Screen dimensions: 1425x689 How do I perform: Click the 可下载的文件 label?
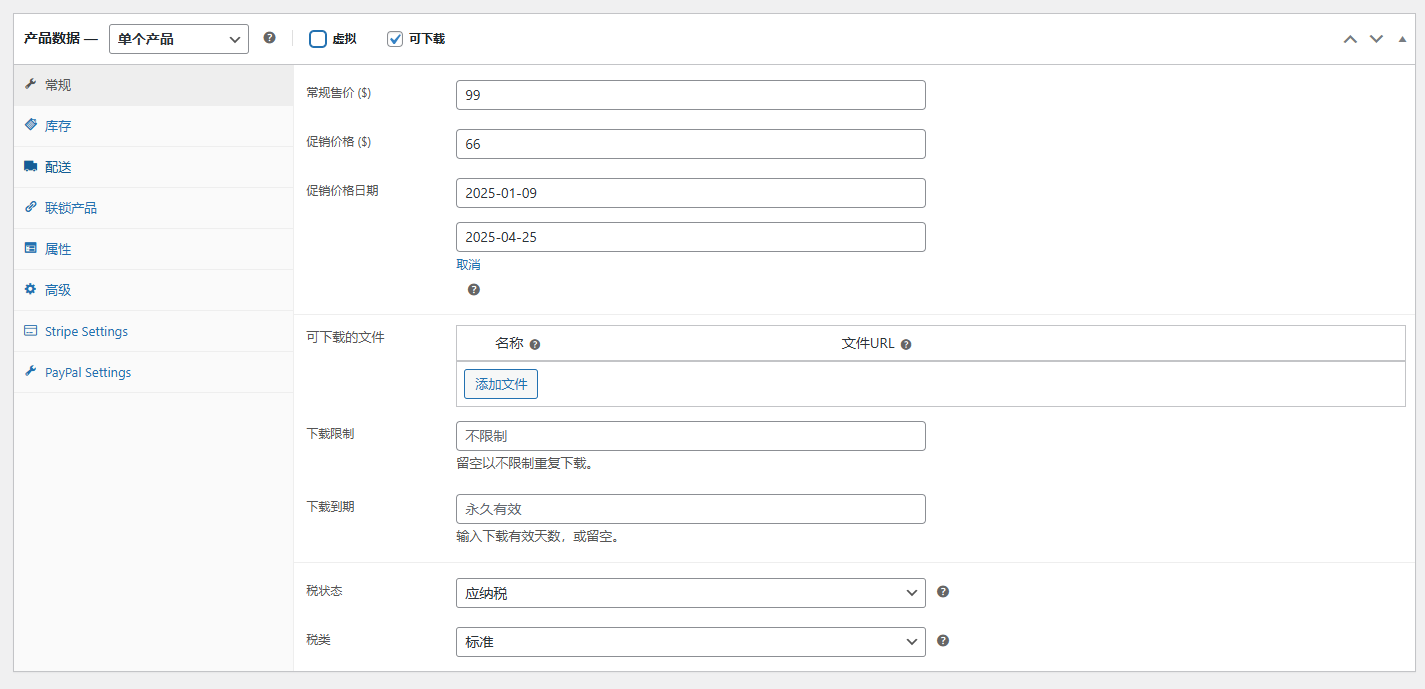click(x=345, y=337)
